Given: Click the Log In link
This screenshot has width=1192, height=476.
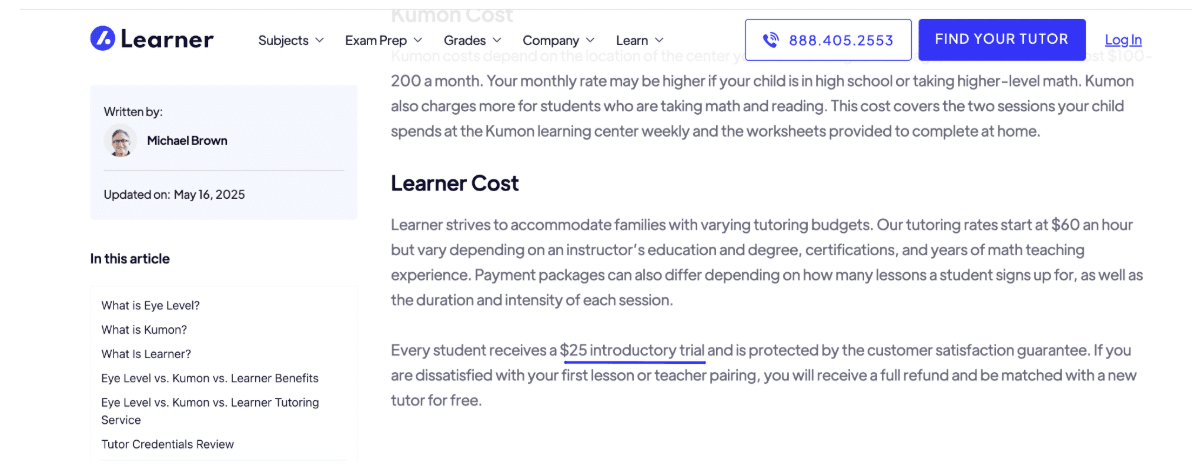Looking at the screenshot, I should pyautogui.click(x=1123, y=40).
